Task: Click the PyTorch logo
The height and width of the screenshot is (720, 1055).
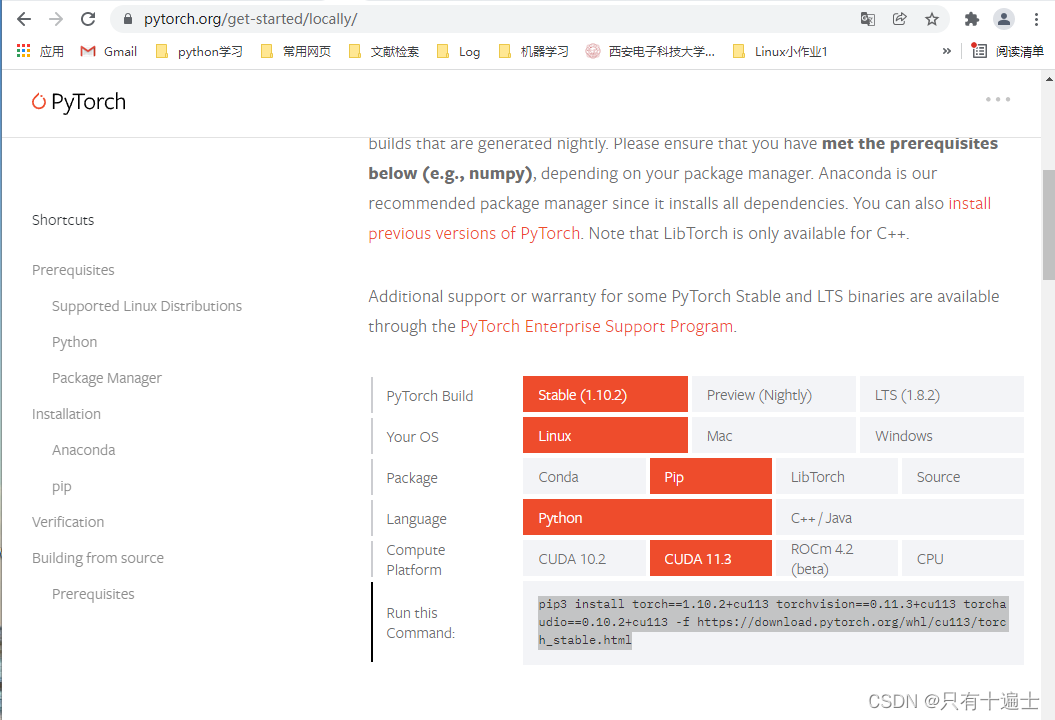Action: tap(79, 102)
